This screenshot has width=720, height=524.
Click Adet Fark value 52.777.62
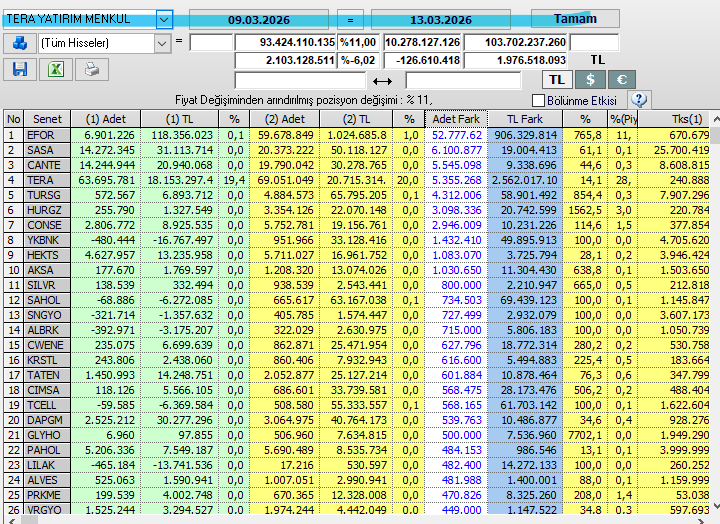[456, 135]
